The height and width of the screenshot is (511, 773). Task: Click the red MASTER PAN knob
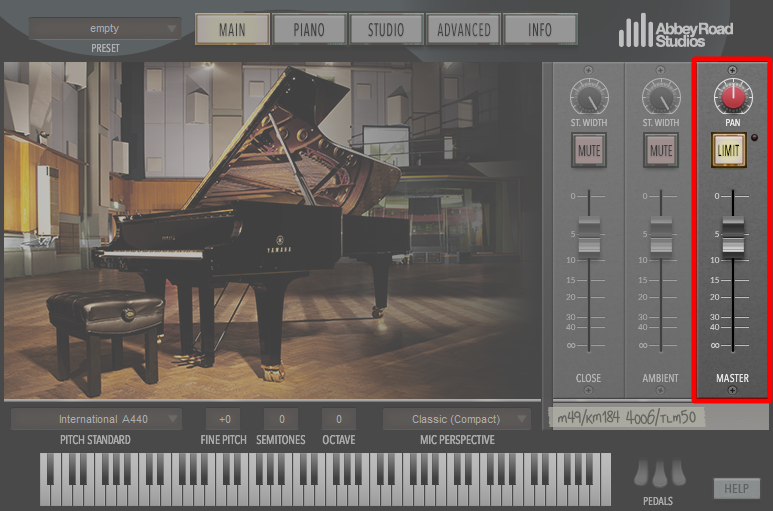coord(733,98)
